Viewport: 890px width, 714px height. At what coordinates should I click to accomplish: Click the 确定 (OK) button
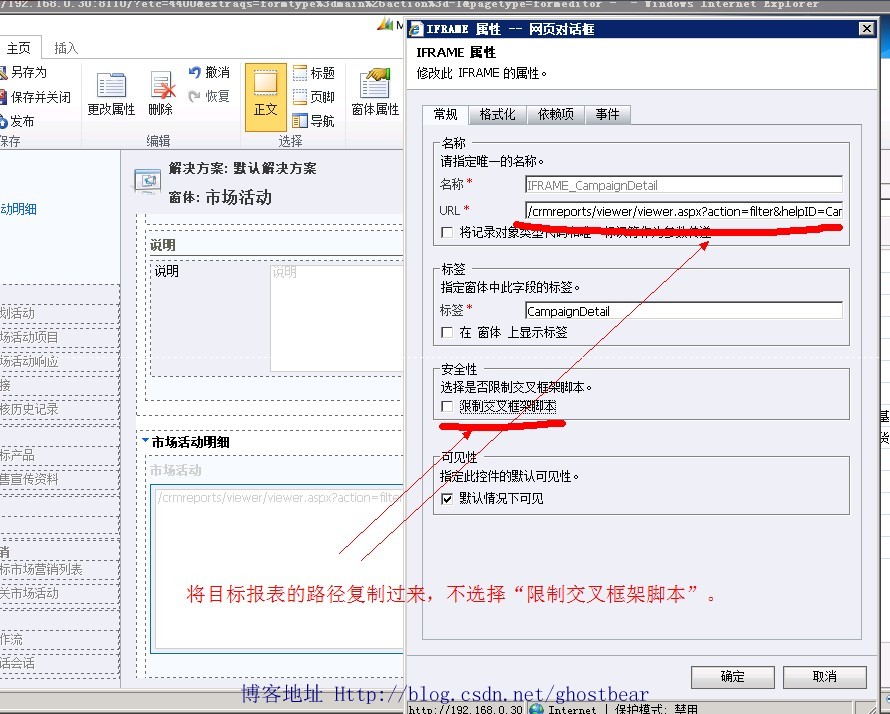pyautogui.click(x=732, y=677)
